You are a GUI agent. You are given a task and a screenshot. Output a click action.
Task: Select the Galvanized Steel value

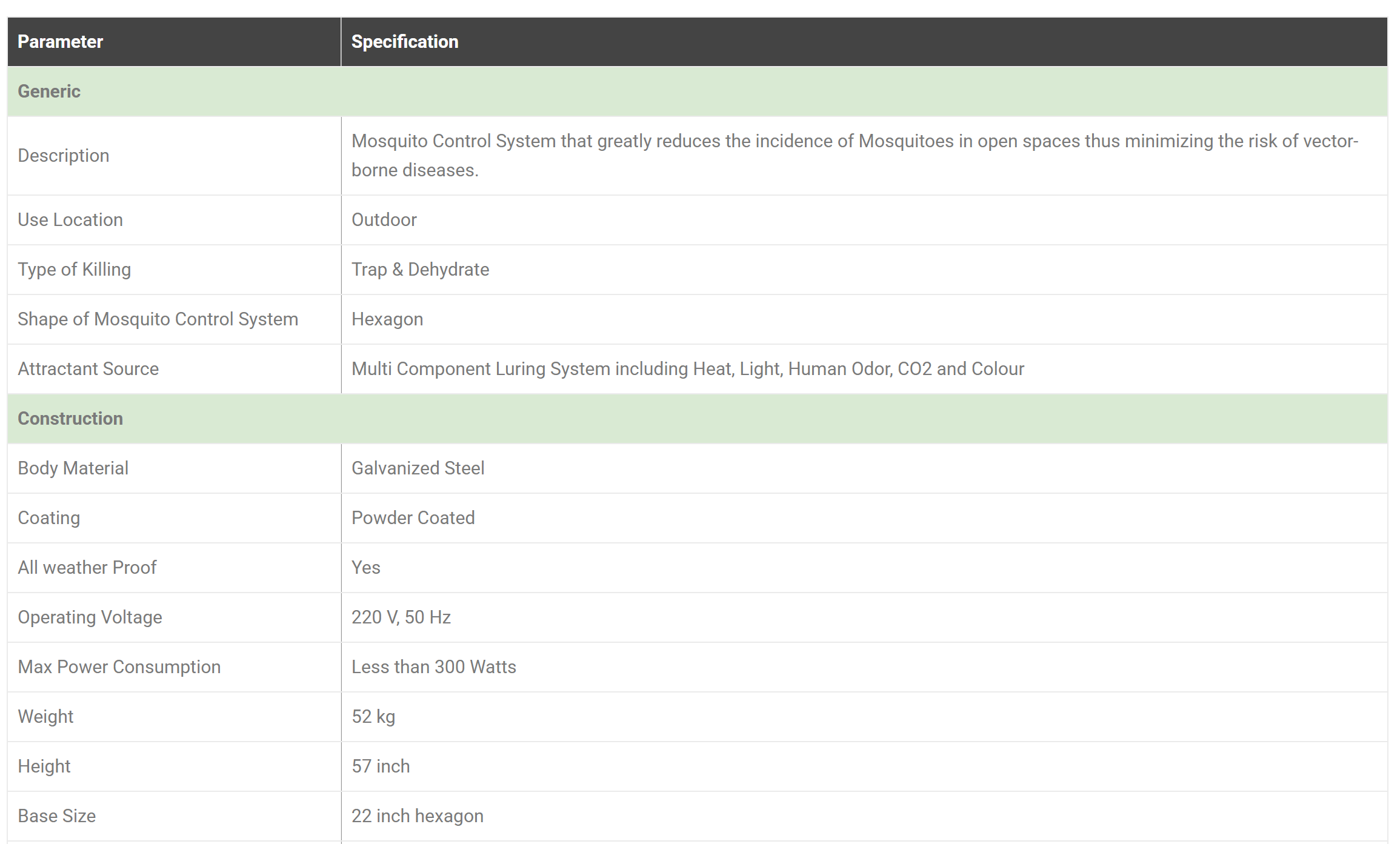coord(418,468)
